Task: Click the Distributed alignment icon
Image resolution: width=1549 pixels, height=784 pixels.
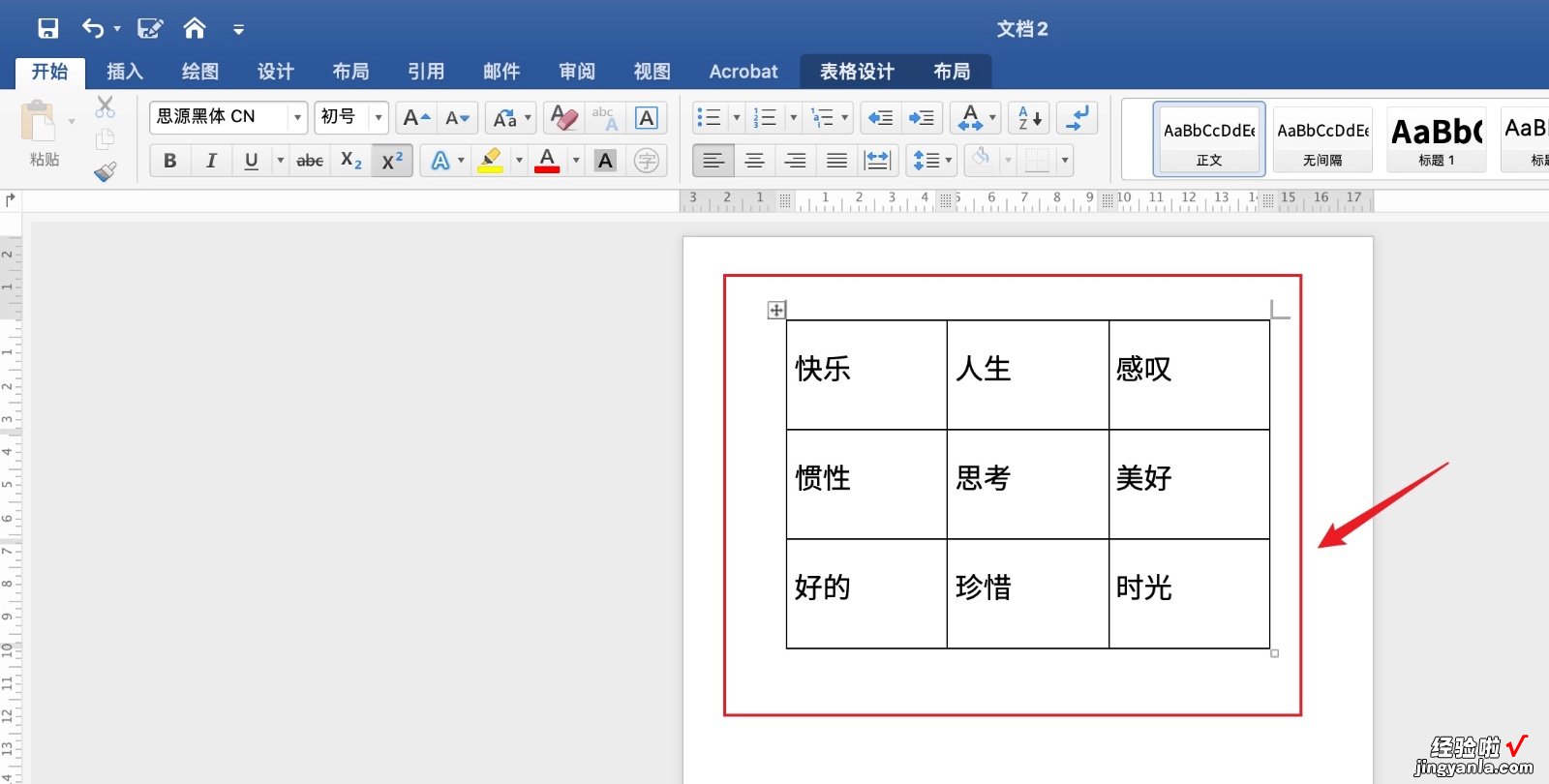Action: pos(878,161)
